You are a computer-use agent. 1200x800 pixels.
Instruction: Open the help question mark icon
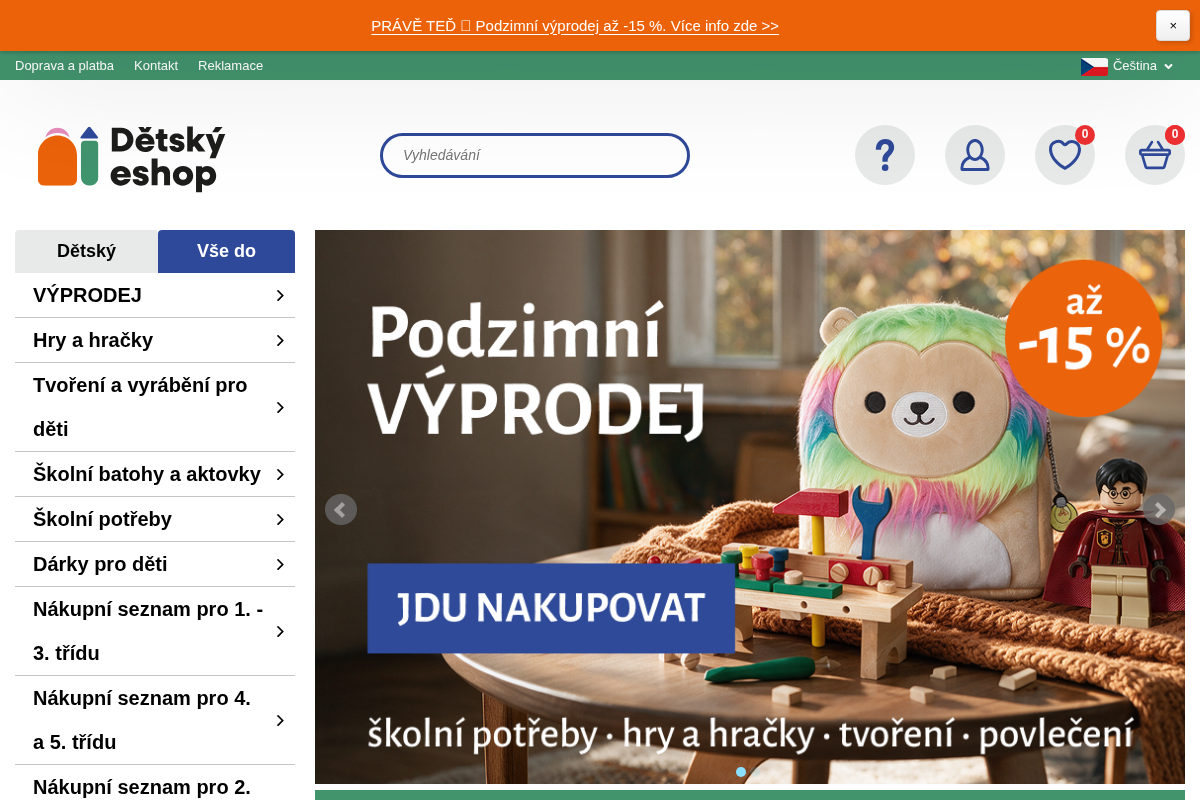[x=885, y=155]
